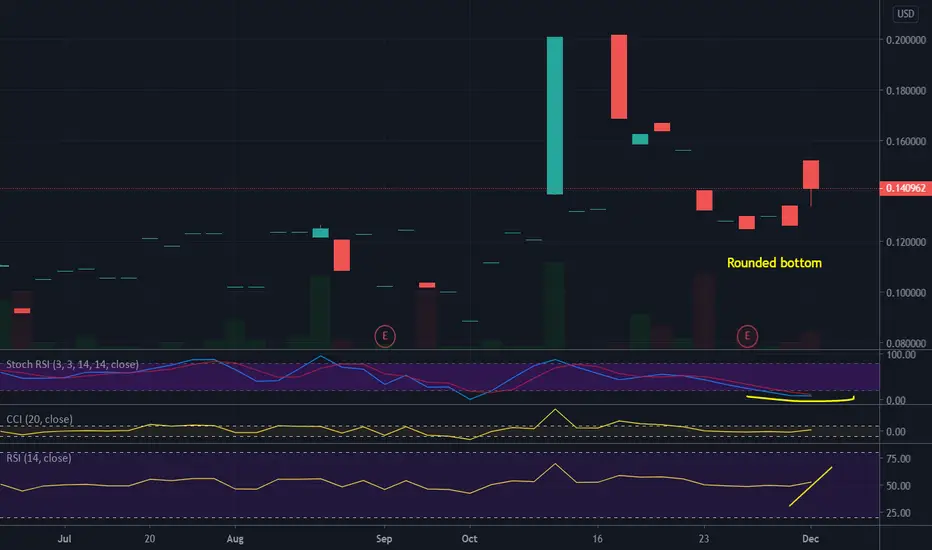Click the earnings E marker near Sep

coord(385,337)
